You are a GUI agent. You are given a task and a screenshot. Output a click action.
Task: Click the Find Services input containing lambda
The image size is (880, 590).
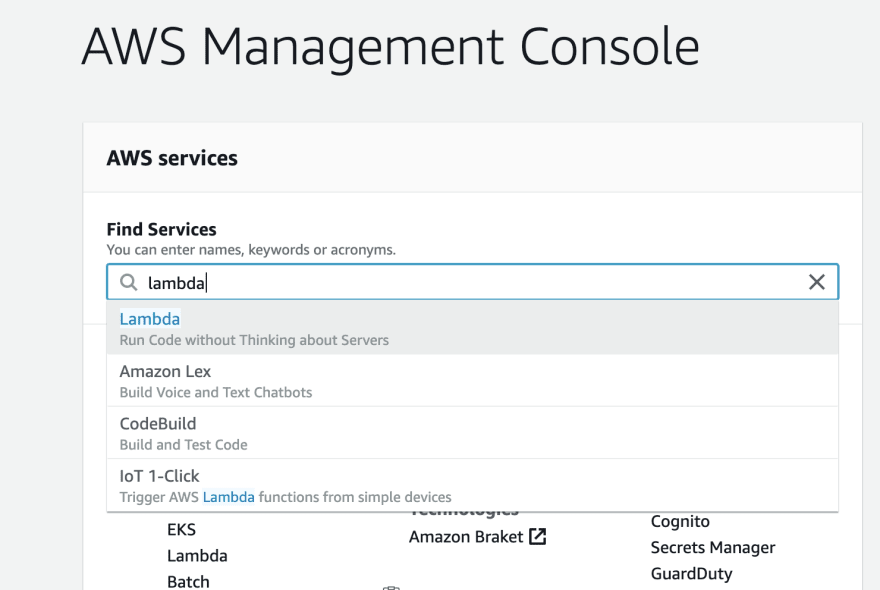point(473,282)
